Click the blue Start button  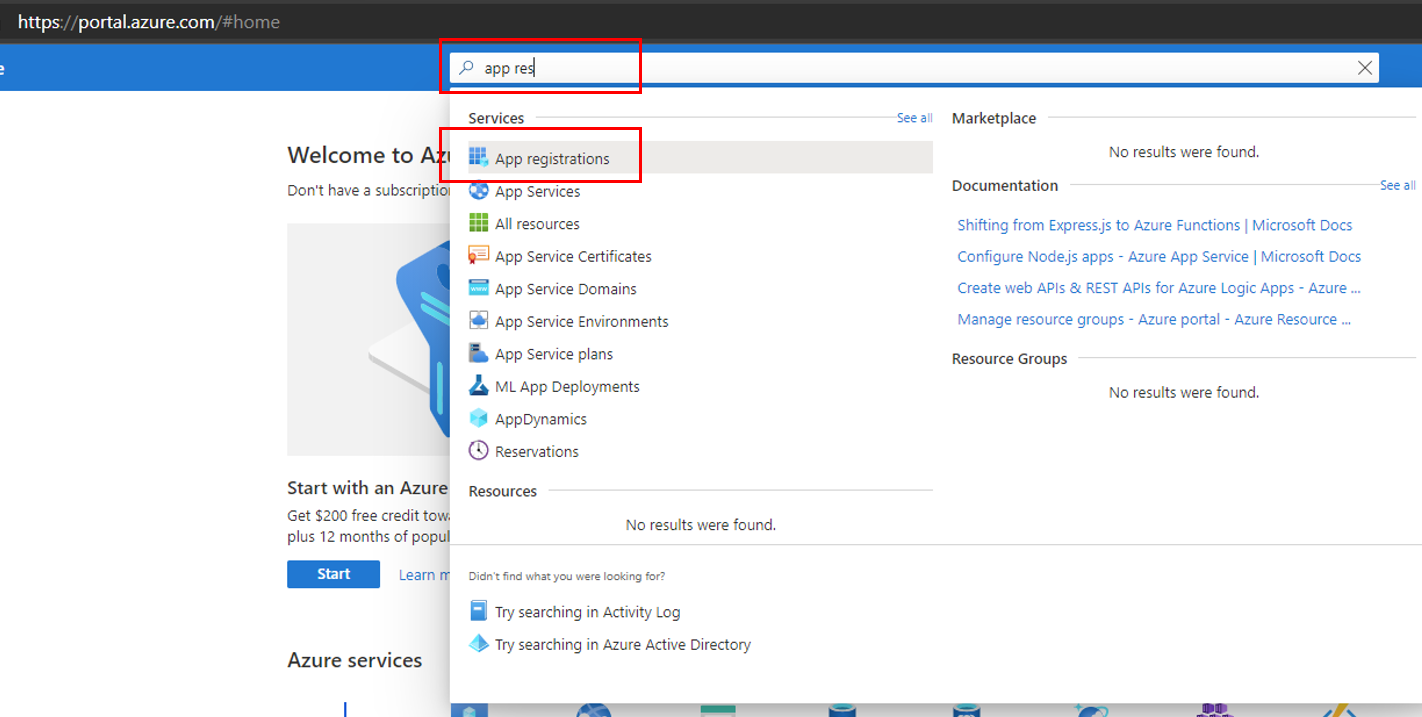(x=333, y=574)
